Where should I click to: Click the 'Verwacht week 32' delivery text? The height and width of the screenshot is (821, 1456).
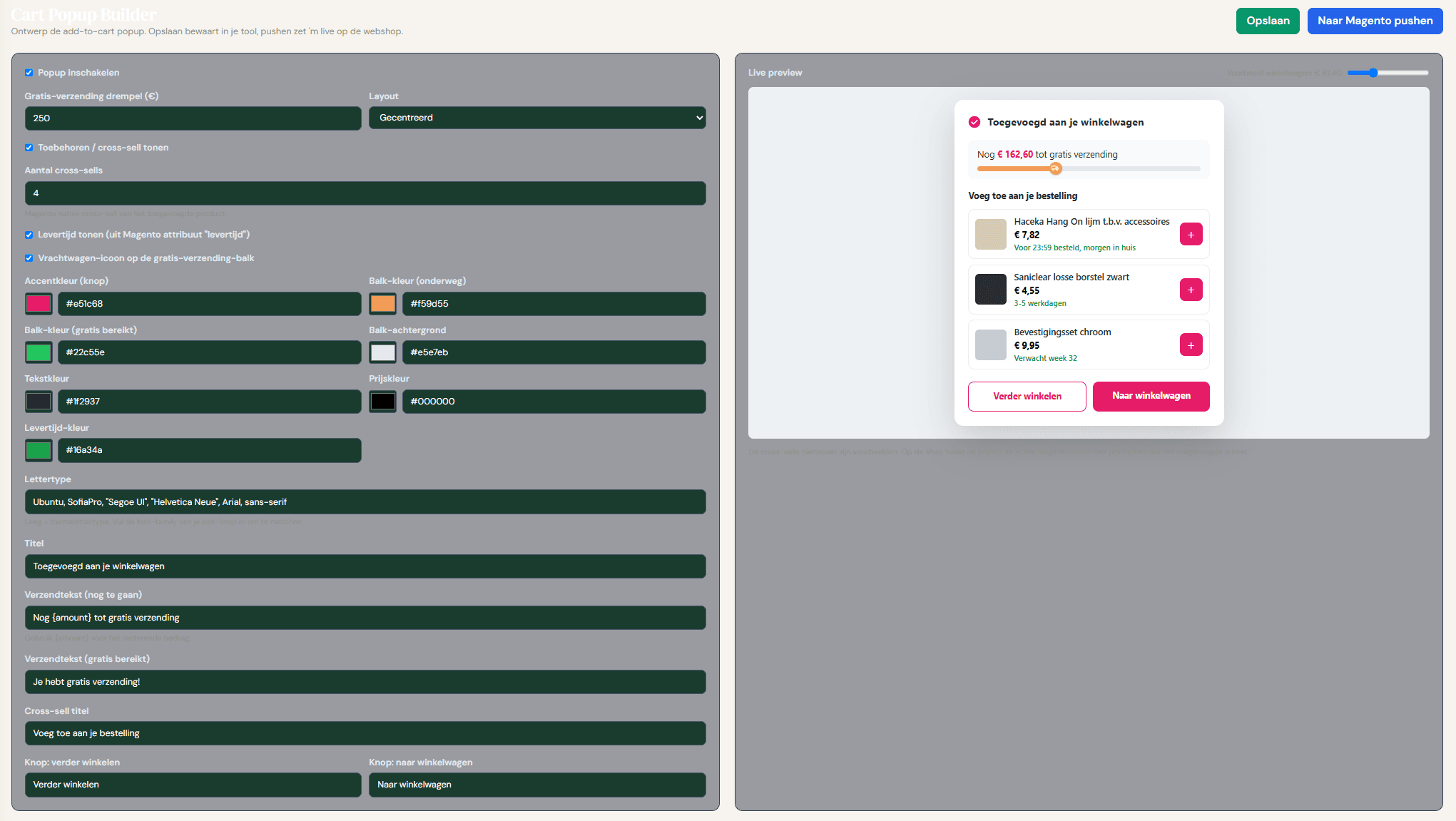click(1045, 359)
